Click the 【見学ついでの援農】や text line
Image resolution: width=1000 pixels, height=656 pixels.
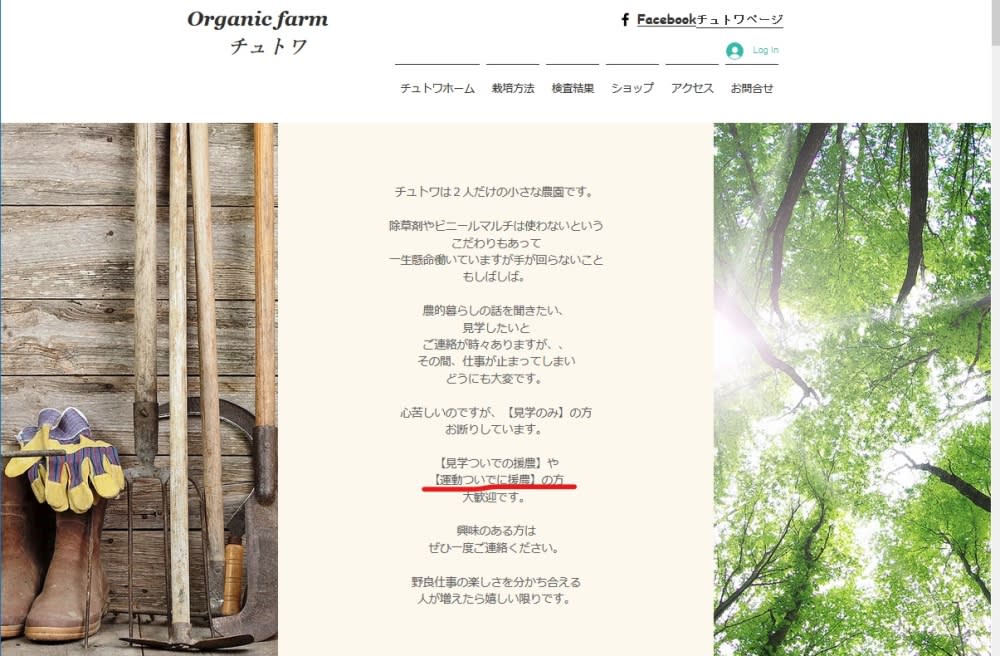499,463
